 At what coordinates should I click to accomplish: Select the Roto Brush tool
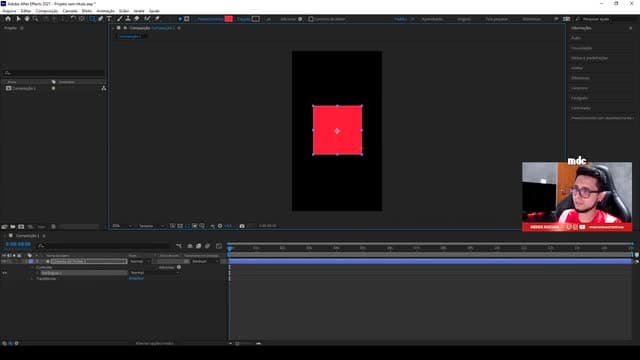click(x=147, y=19)
